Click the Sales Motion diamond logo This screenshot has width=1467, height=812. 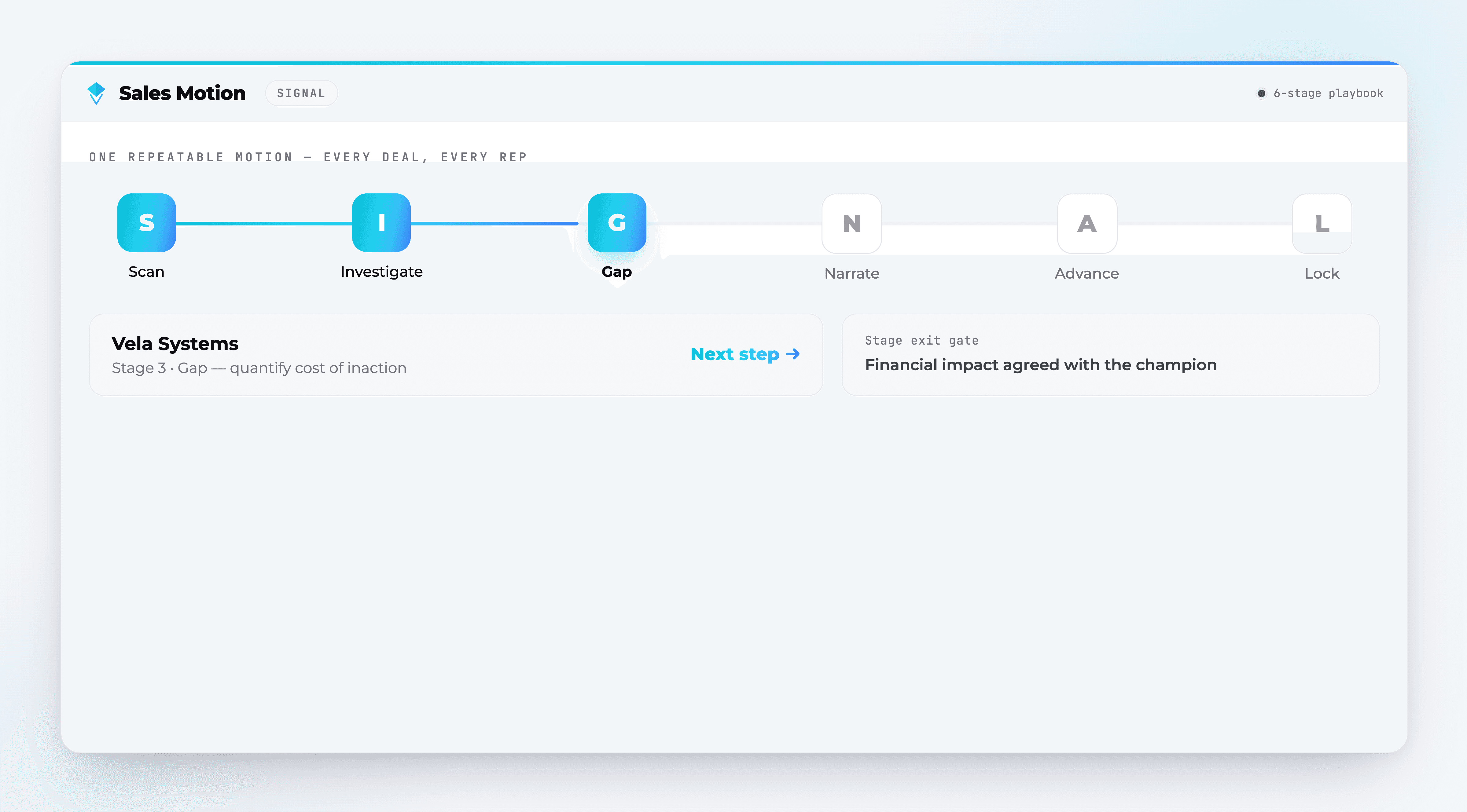(x=96, y=93)
